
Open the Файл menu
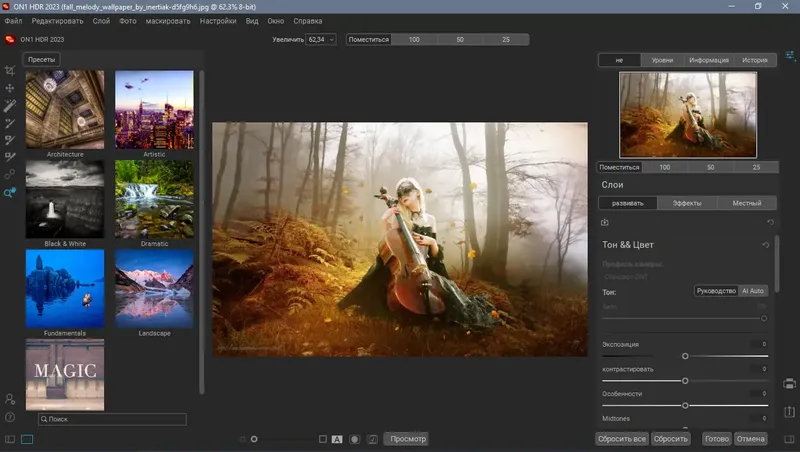coord(13,20)
